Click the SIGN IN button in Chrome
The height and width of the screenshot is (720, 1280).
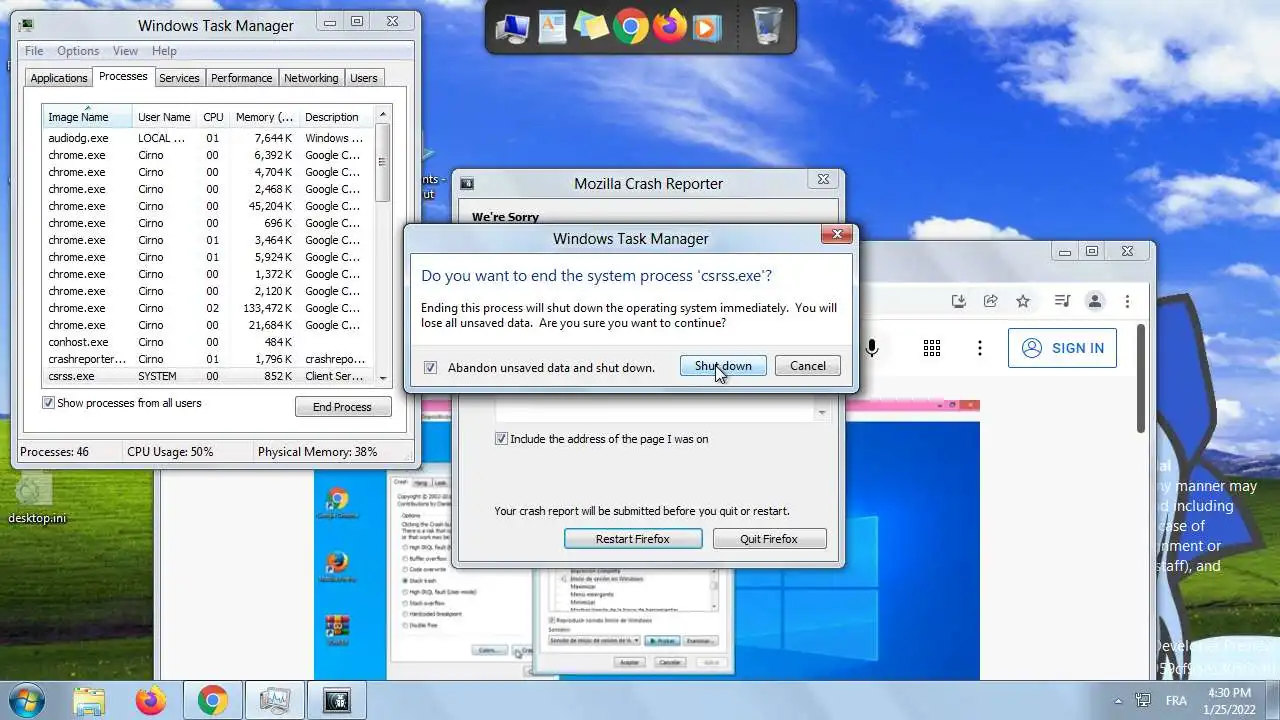point(1062,348)
